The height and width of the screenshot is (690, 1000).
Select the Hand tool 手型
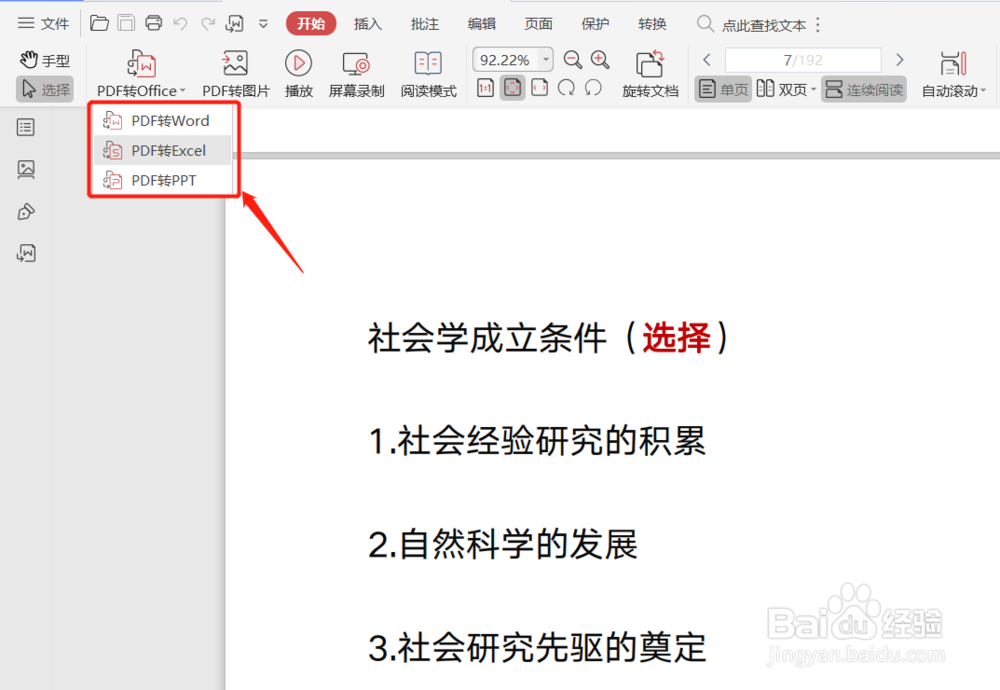[x=45, y=59]
